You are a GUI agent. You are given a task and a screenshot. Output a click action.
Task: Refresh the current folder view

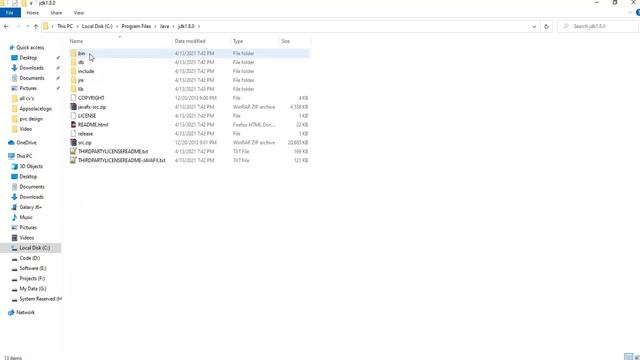coord(546,27)
